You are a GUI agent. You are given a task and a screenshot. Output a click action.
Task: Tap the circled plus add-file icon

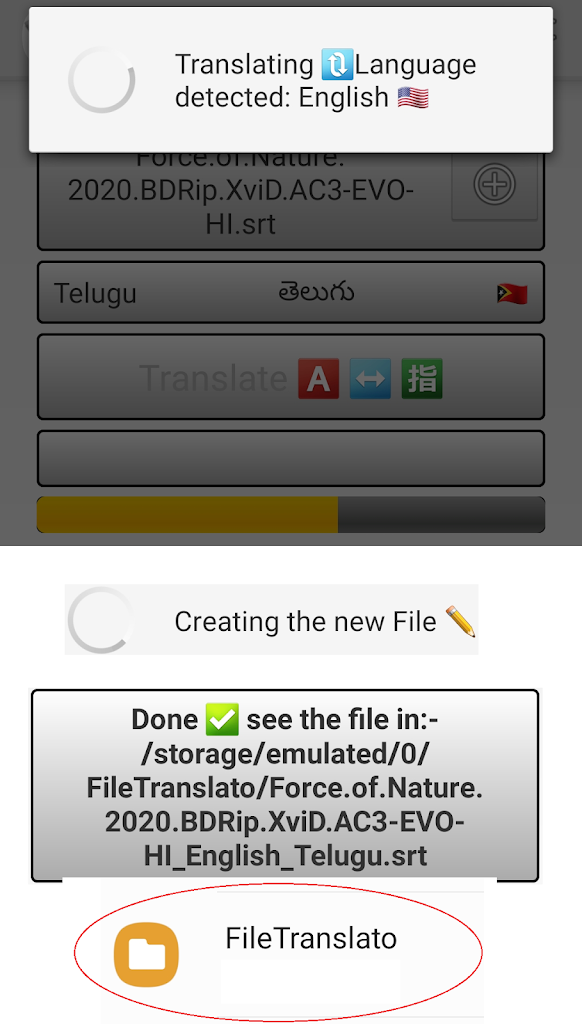click(x=494, y=185)
